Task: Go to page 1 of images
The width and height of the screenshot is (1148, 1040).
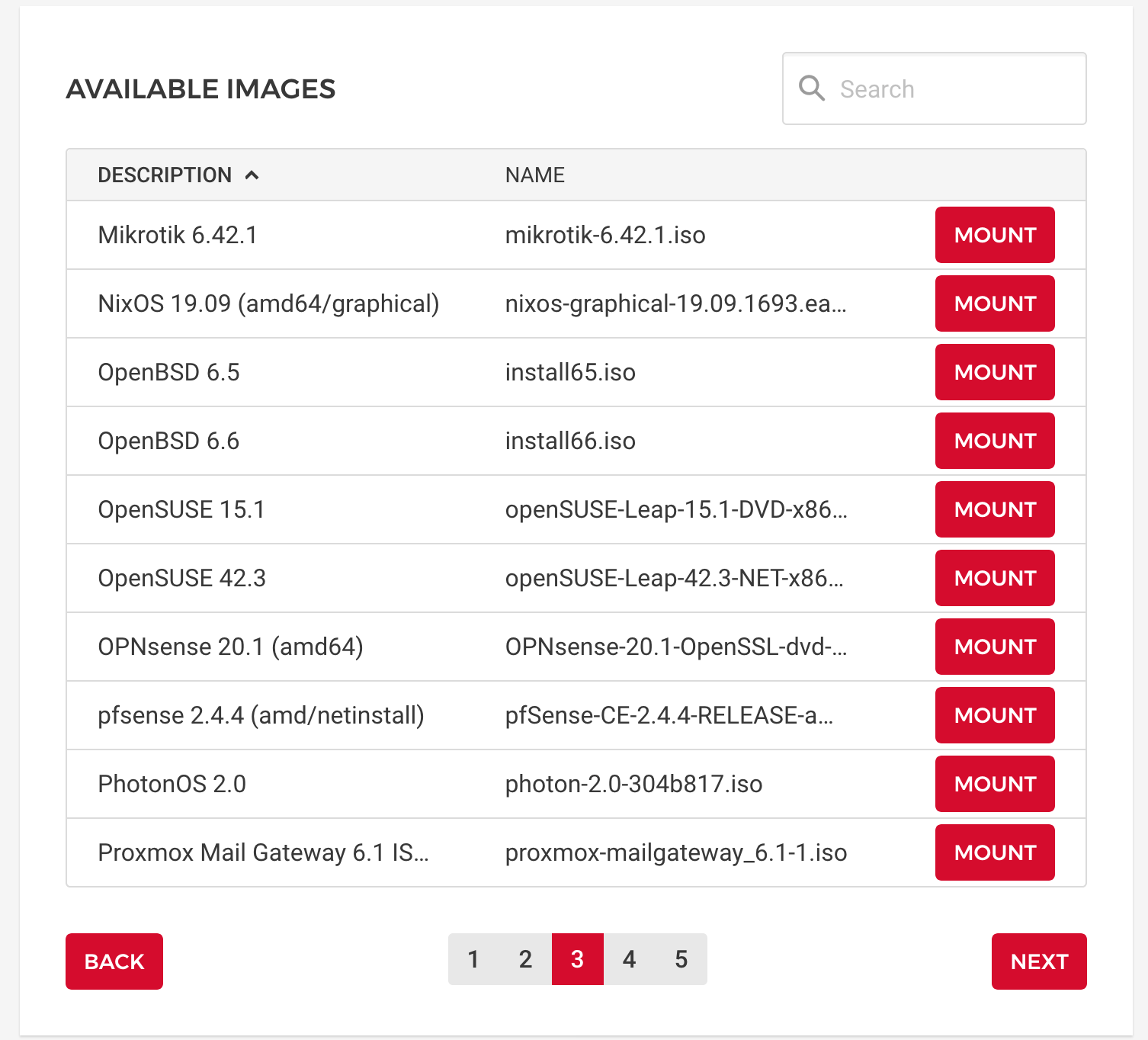Action: coord(473,959)
